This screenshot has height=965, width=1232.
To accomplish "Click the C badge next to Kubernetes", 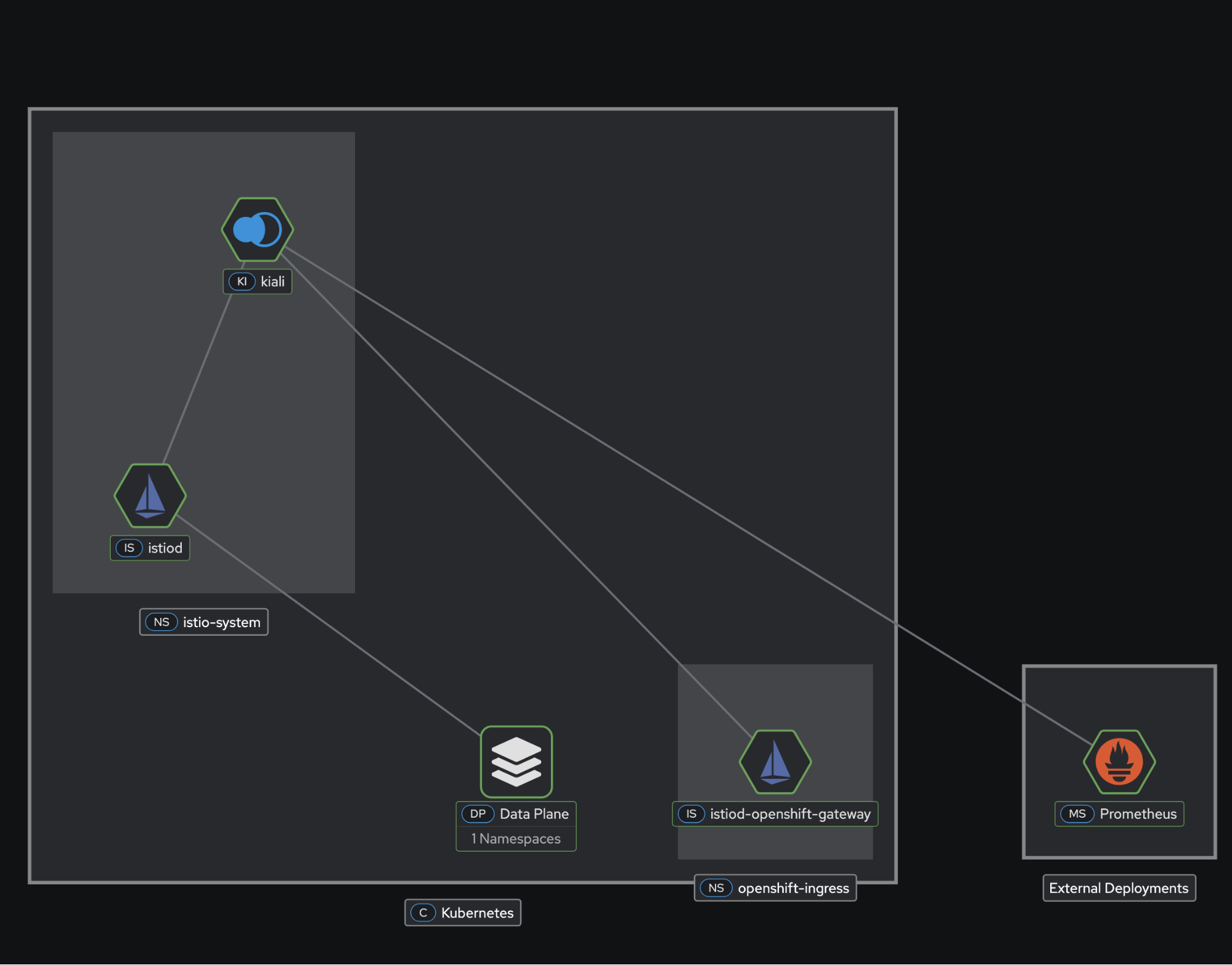I will pyautogui.click(x=423, y=913).
